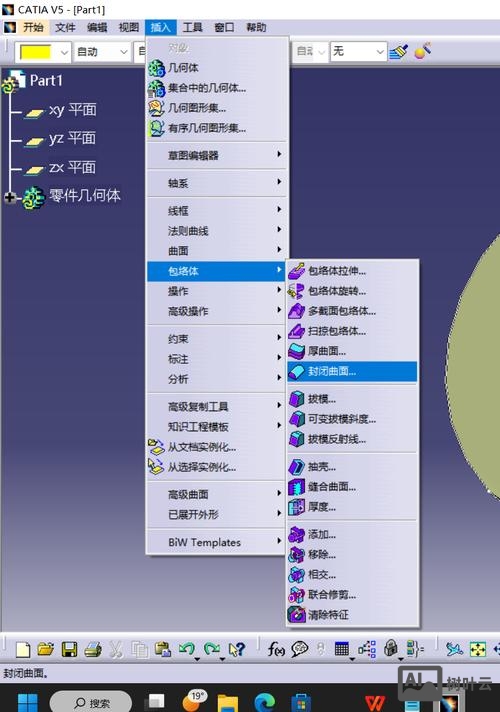The height and width of the screenshot is (712, 500).
Task: Click the Print icon
Action: 93,649
